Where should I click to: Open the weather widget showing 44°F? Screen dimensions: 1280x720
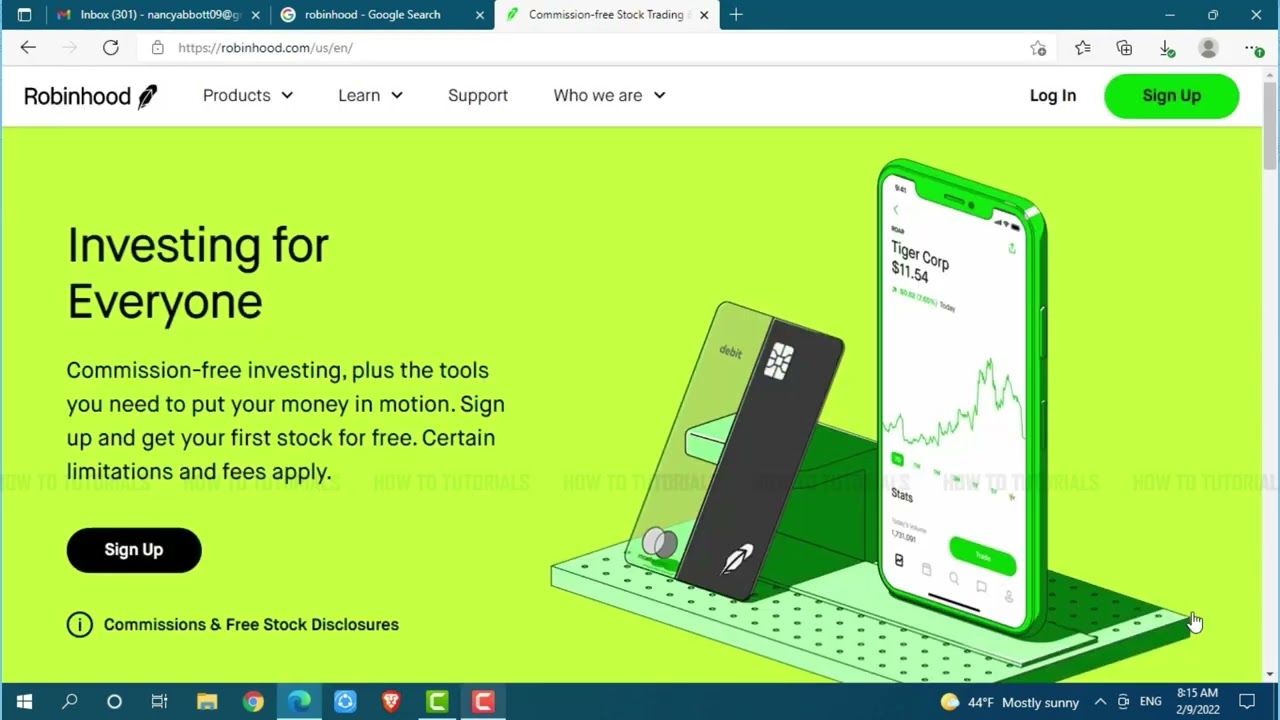[x=1010, y=702]
